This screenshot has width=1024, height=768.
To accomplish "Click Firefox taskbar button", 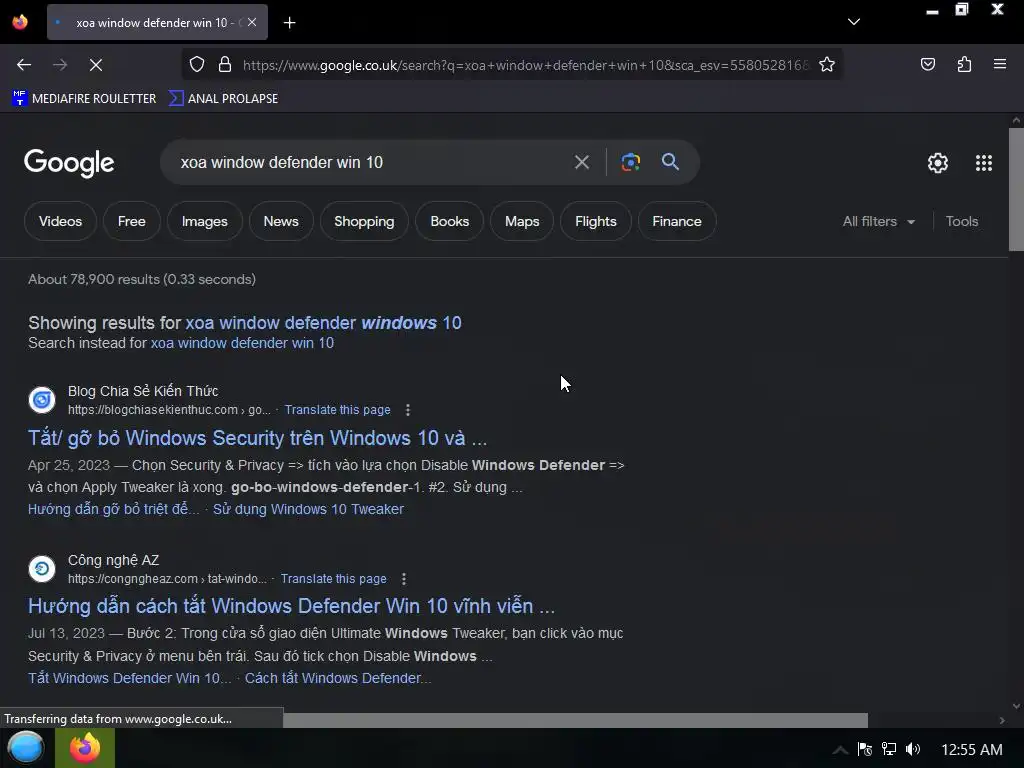I will click(x=85, y=748).
